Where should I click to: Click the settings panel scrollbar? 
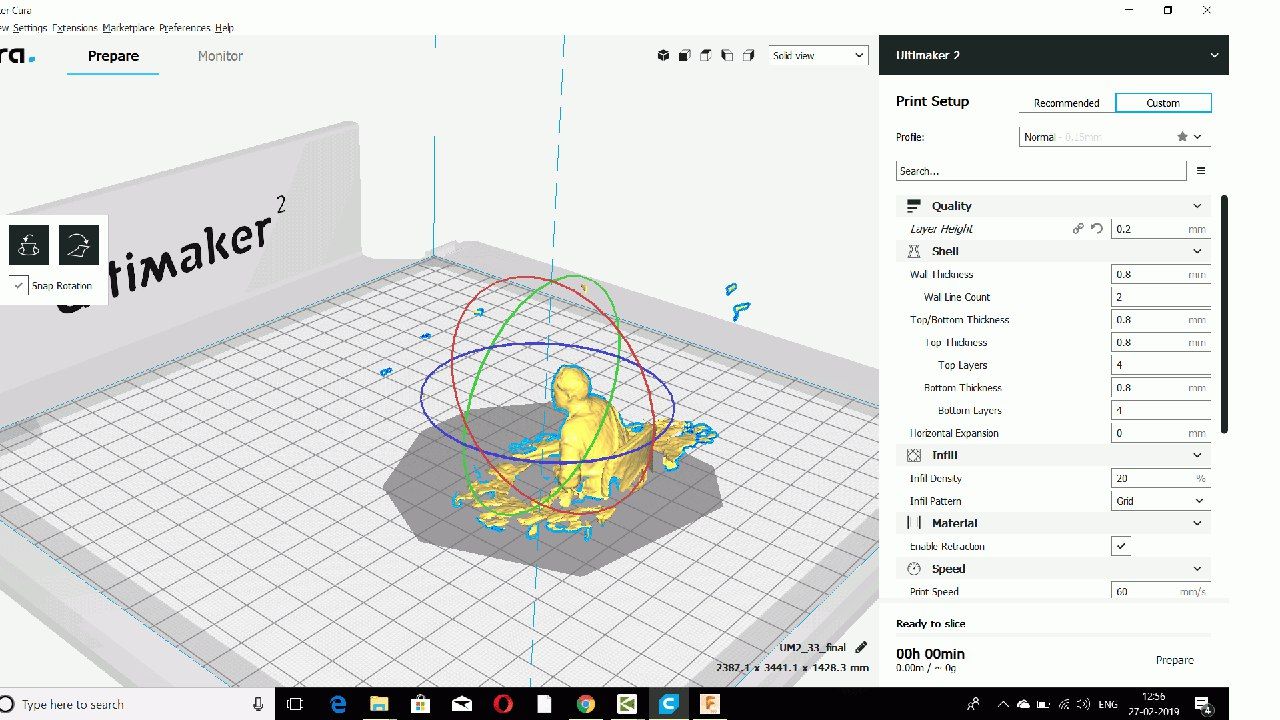(1224, 314)
